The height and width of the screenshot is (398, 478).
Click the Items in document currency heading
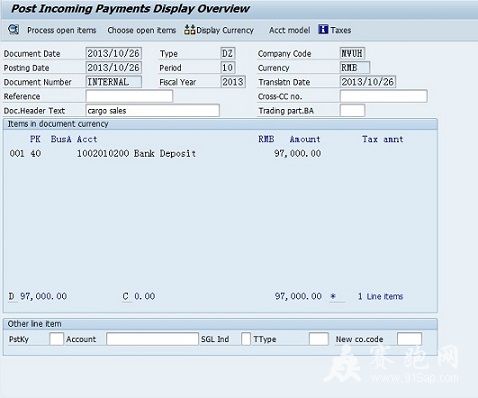[x=58, y=124]
